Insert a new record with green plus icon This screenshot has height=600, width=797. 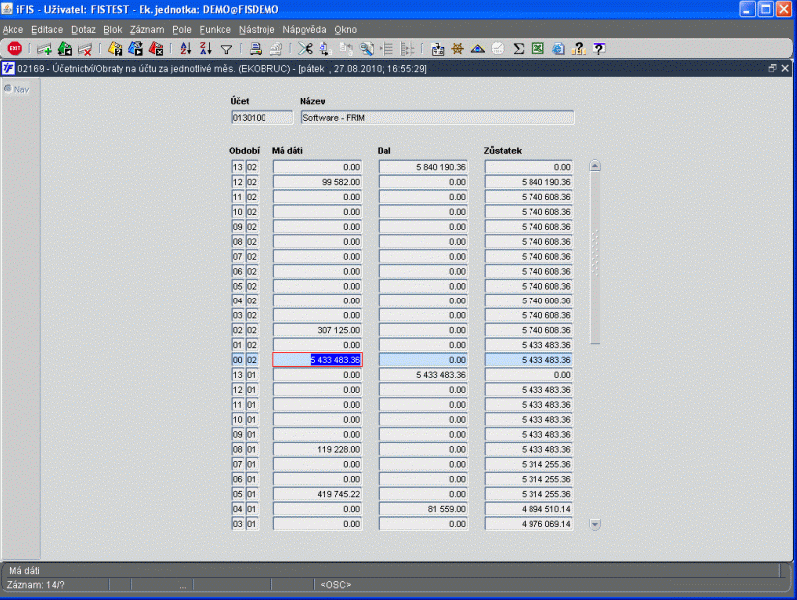44,49
